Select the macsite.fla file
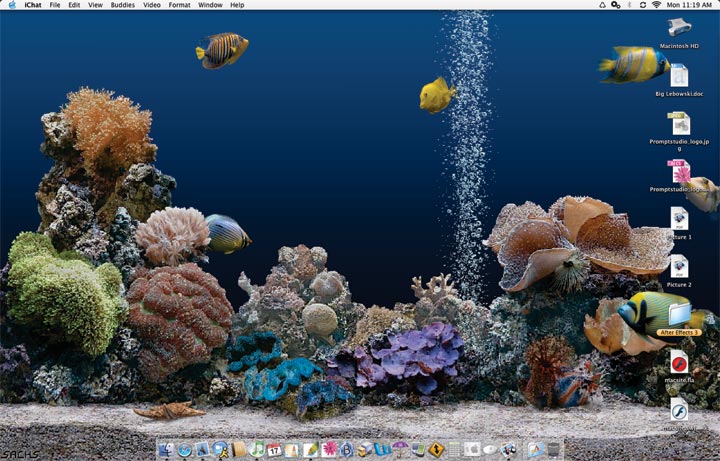The width and height of the screenshot is (720, 461). pyautogui.click(x=679, y=362)
